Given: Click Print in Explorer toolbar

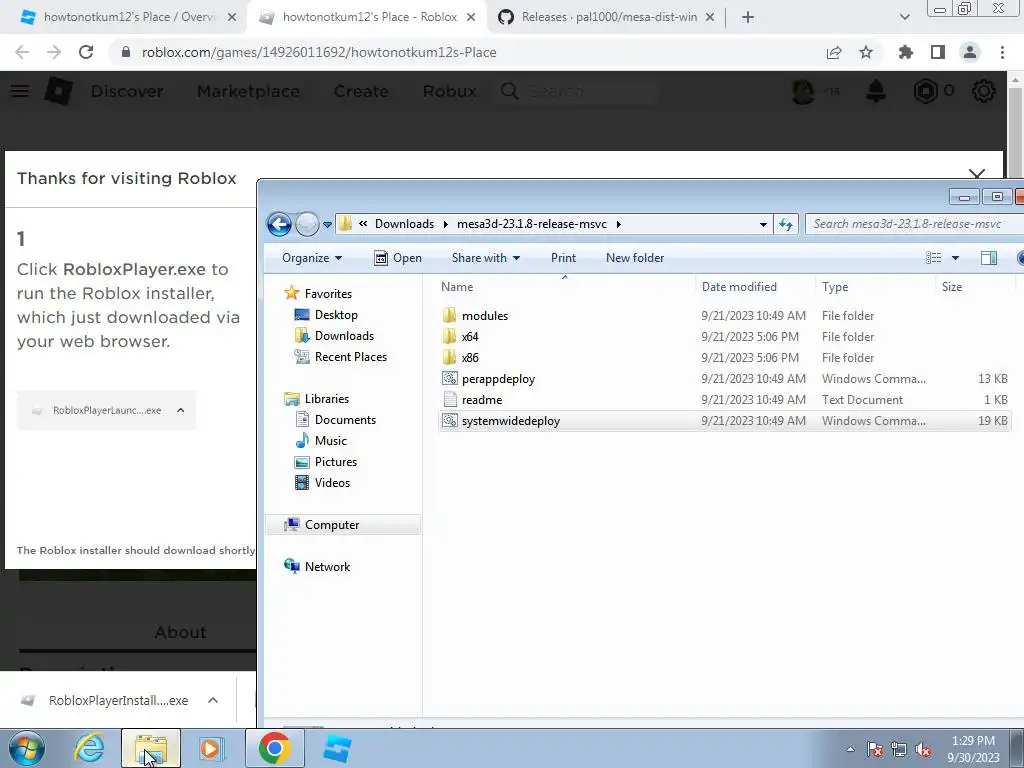Looking at the screenshot, I should (563, 258).
